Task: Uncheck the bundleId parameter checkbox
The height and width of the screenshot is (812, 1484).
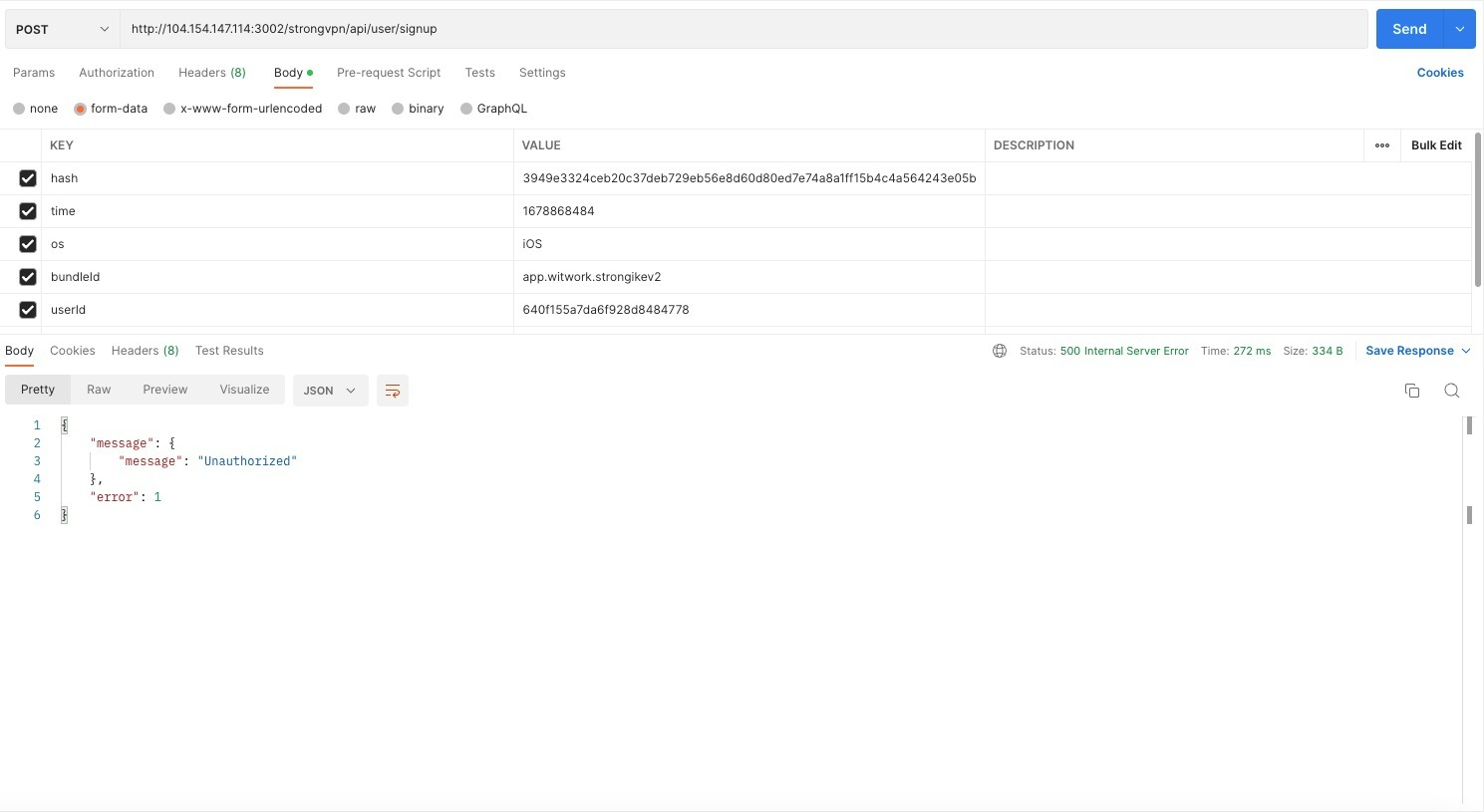Action: [x=28, y=277]
